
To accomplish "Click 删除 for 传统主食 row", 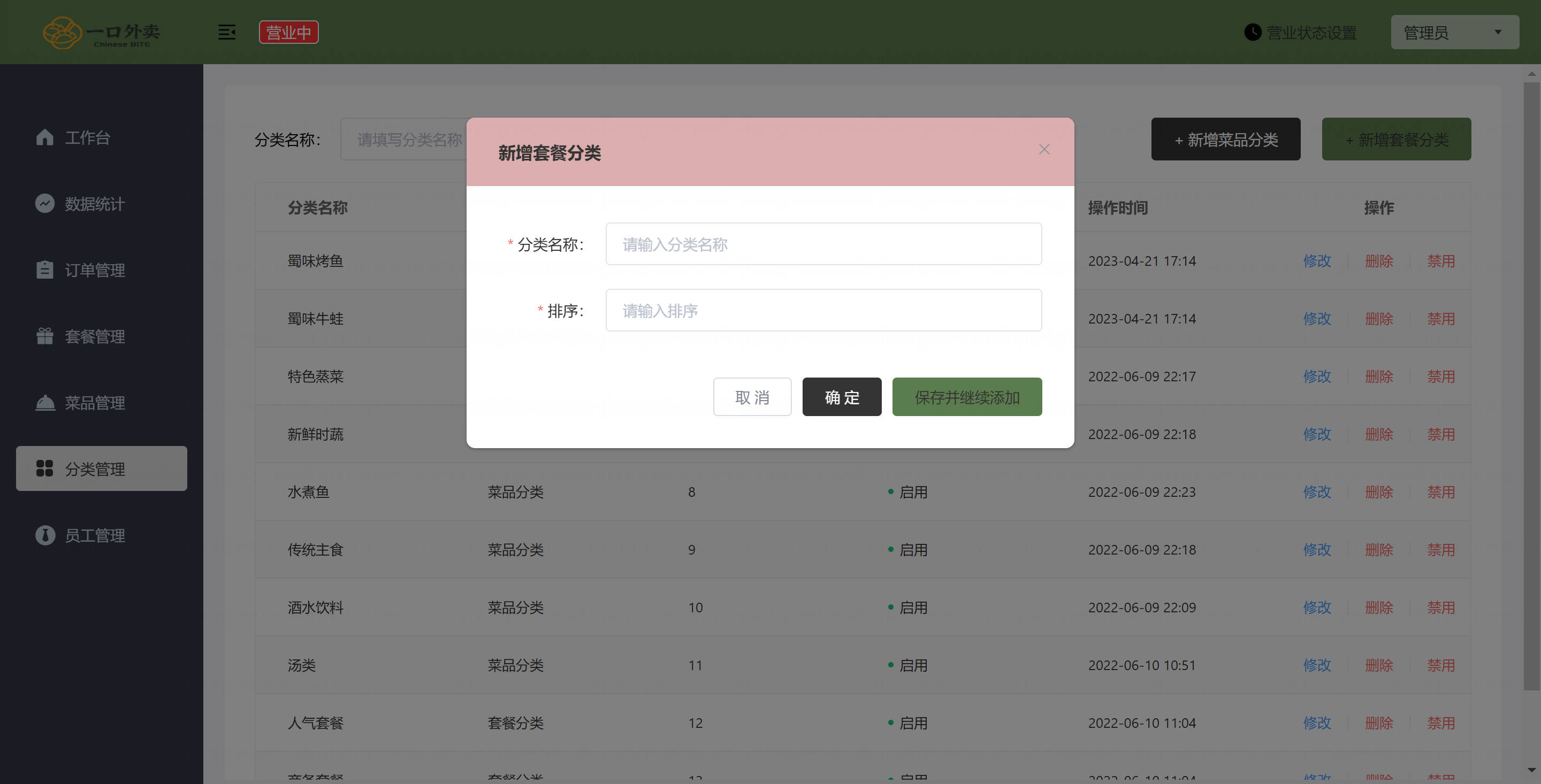I will tap(1379, 550).
